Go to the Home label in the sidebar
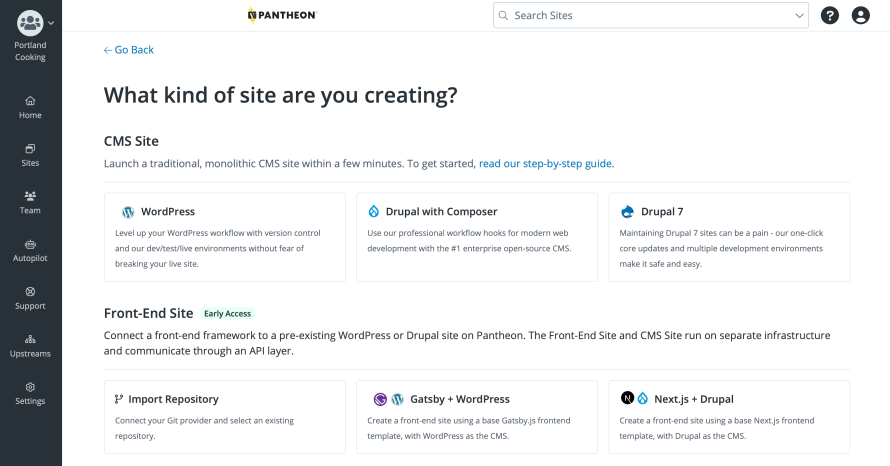This screenshot has height=466, width=890. [30, 115]
